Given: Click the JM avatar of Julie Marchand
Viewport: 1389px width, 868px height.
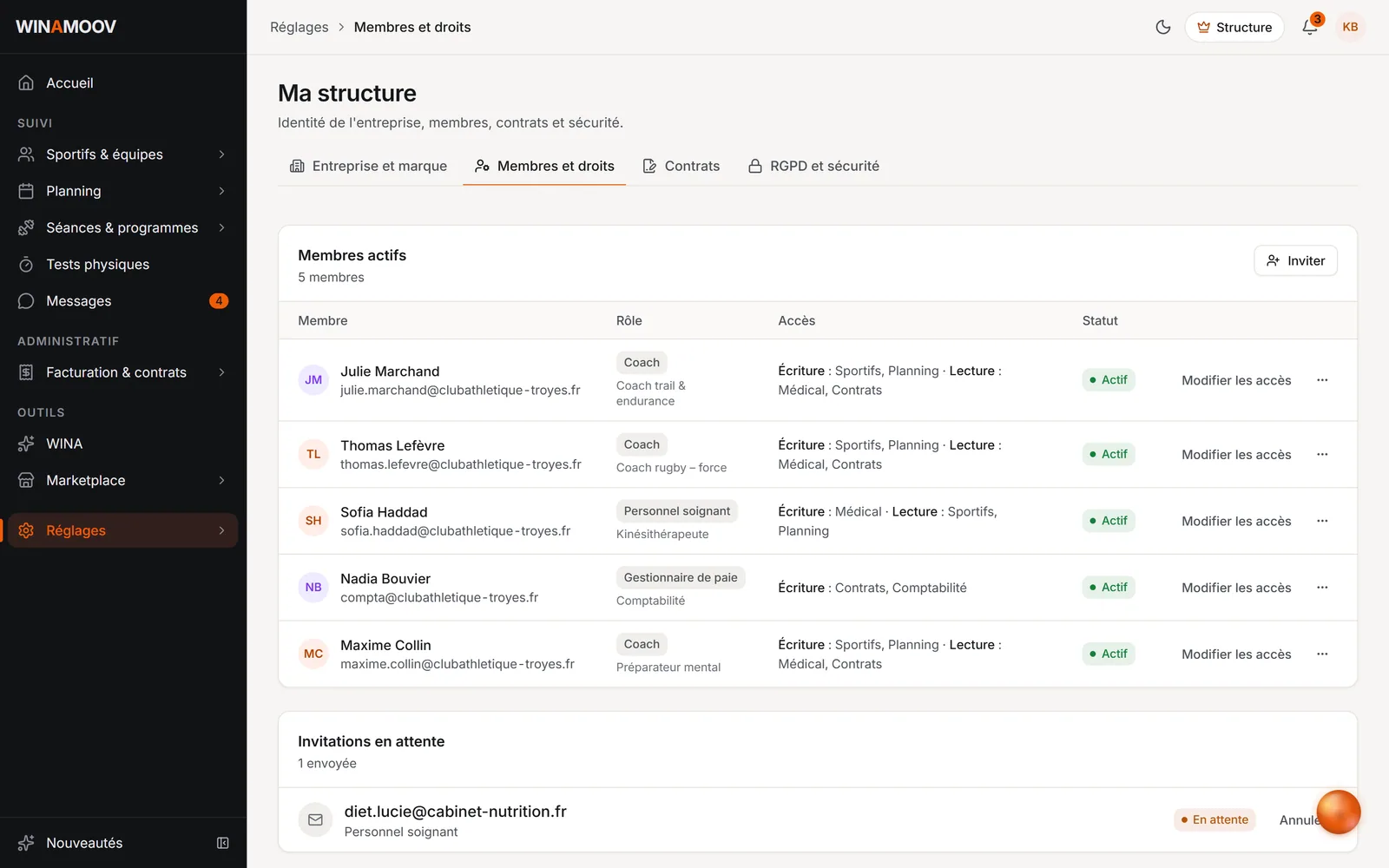Looking at the screenshot, I should click(x=313, y=380).
